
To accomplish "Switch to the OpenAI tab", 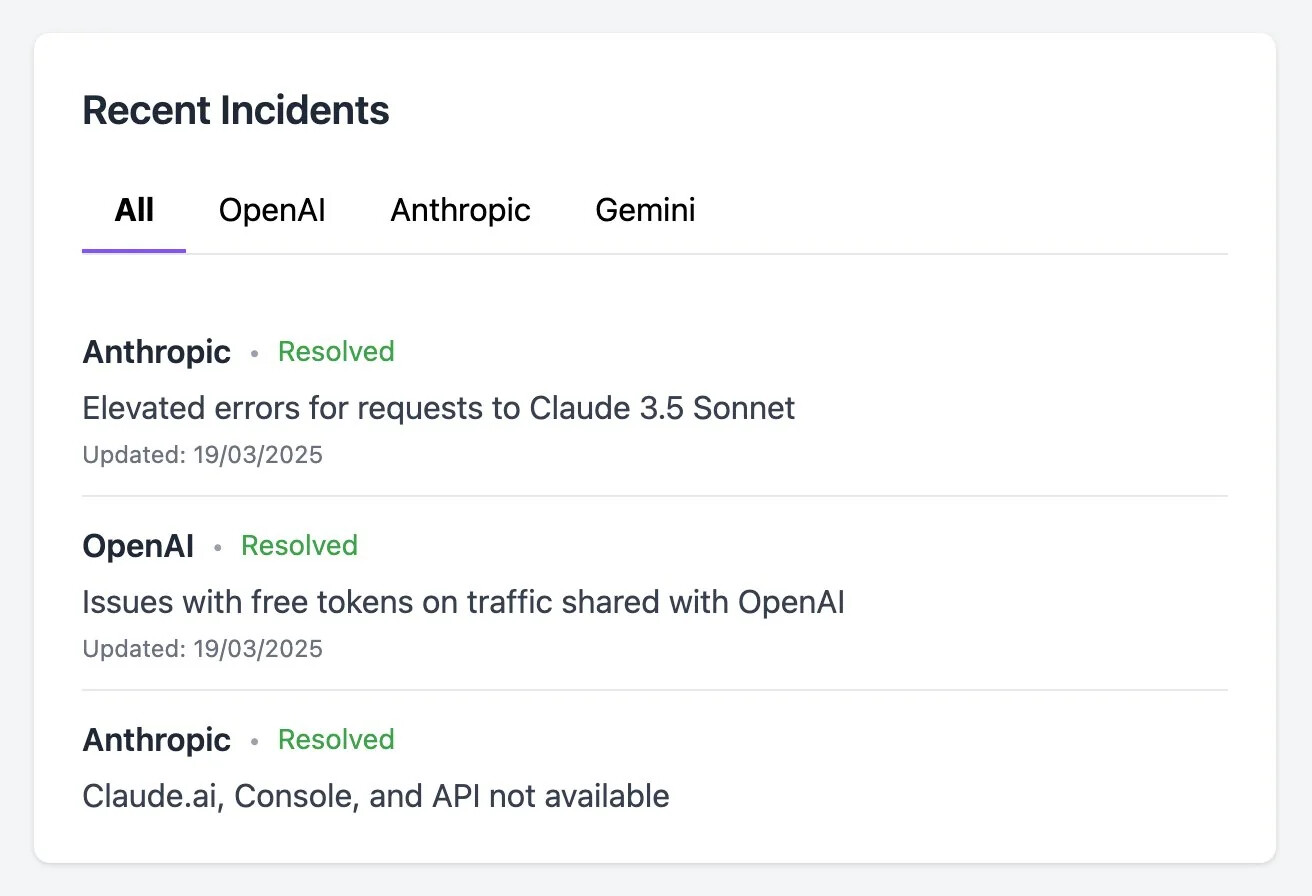I will click(272, 210).
